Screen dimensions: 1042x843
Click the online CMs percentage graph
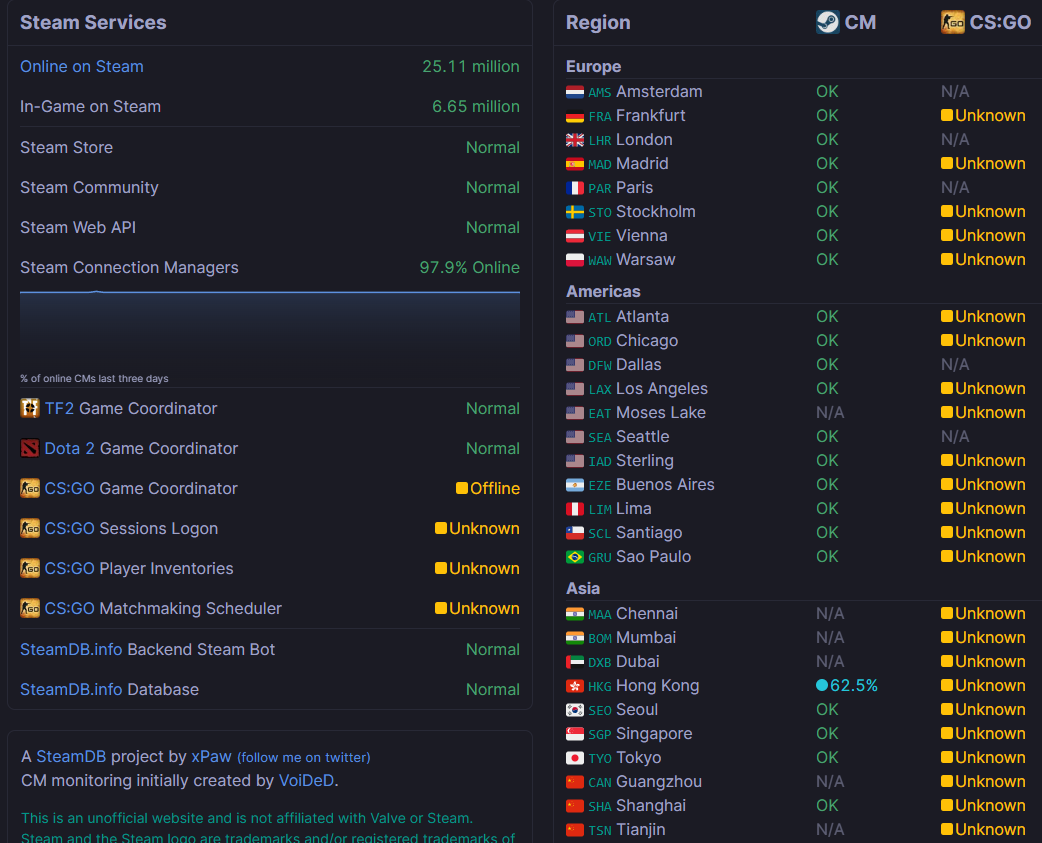point(270,331)
